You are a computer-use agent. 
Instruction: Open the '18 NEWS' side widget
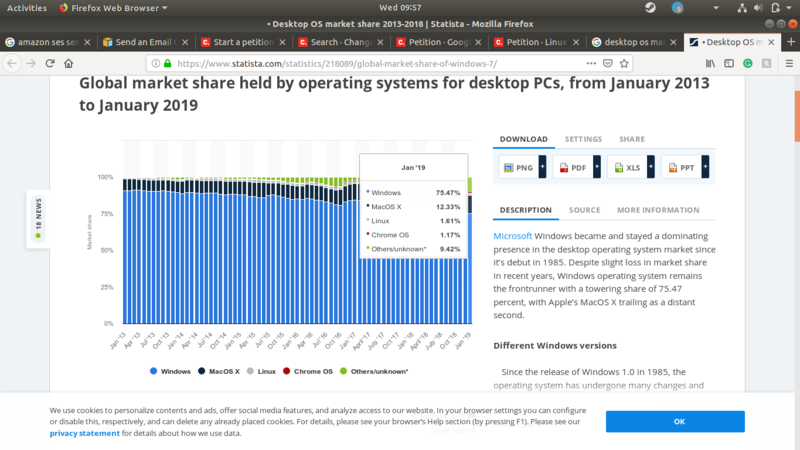point(38,219)
